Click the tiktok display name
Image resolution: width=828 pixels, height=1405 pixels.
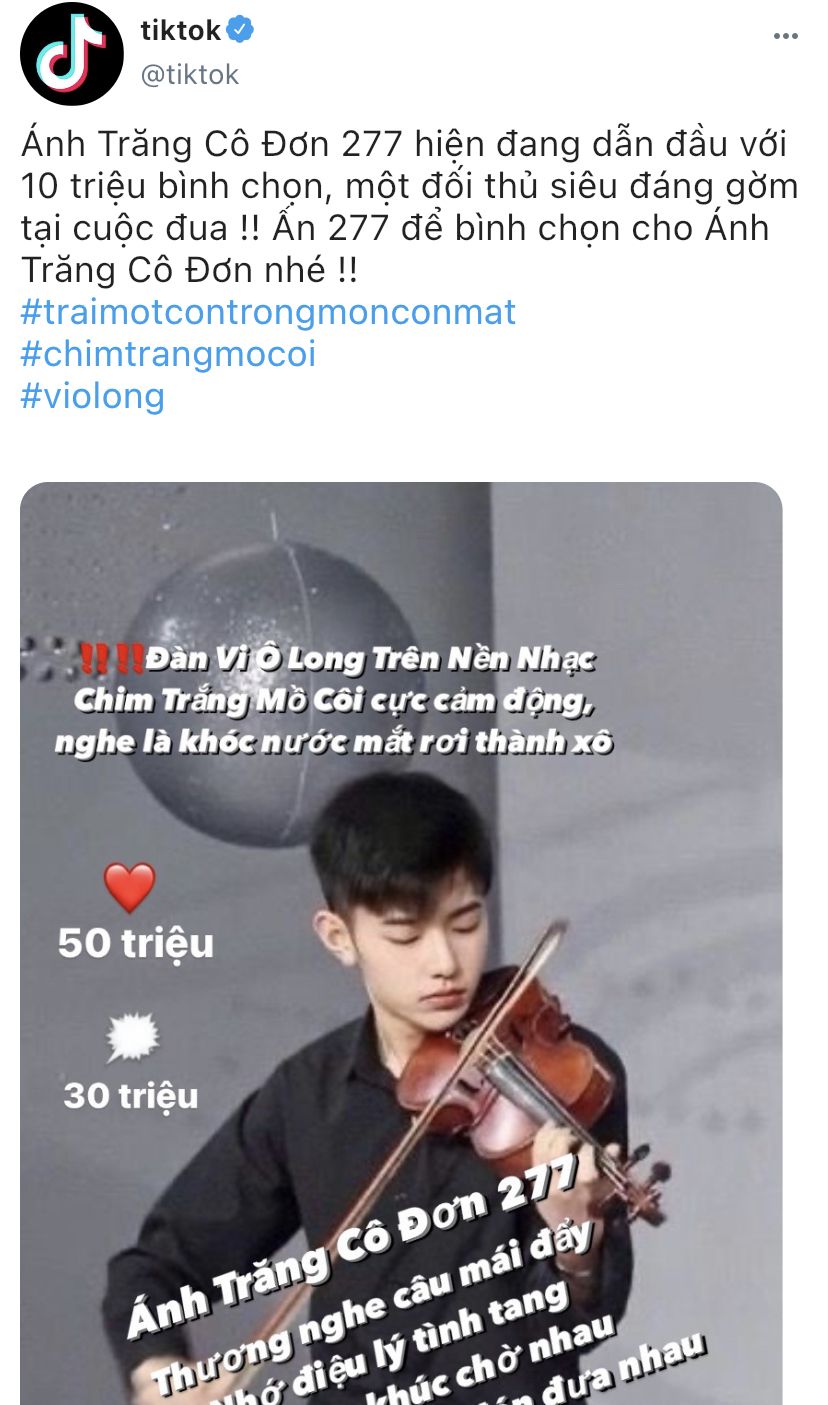pyautogui.click(x=180, y=31)
